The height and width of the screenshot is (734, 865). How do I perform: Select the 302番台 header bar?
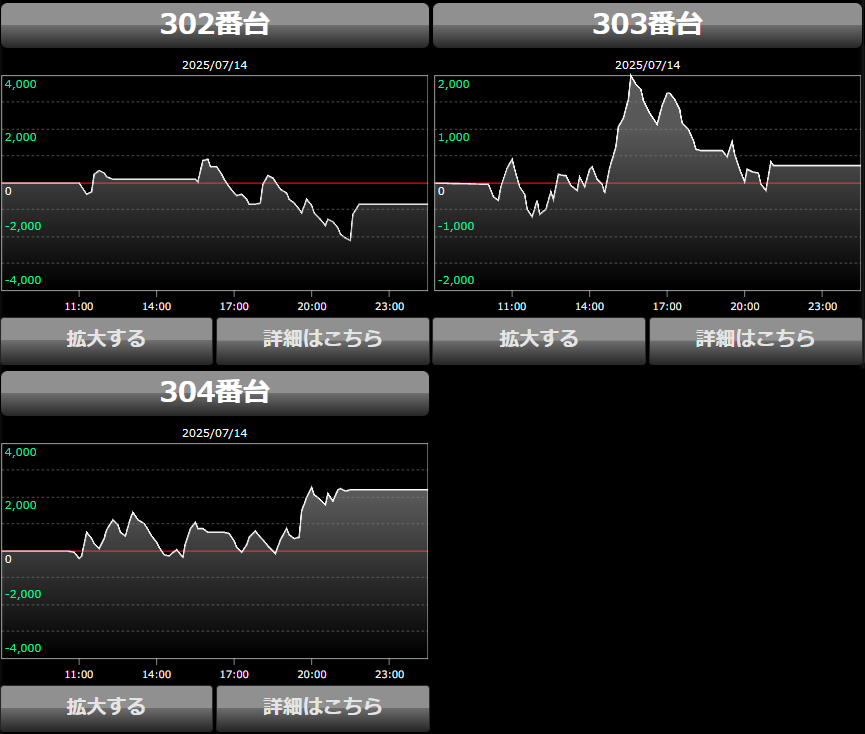pyautogui.click(x=215, y=25)
